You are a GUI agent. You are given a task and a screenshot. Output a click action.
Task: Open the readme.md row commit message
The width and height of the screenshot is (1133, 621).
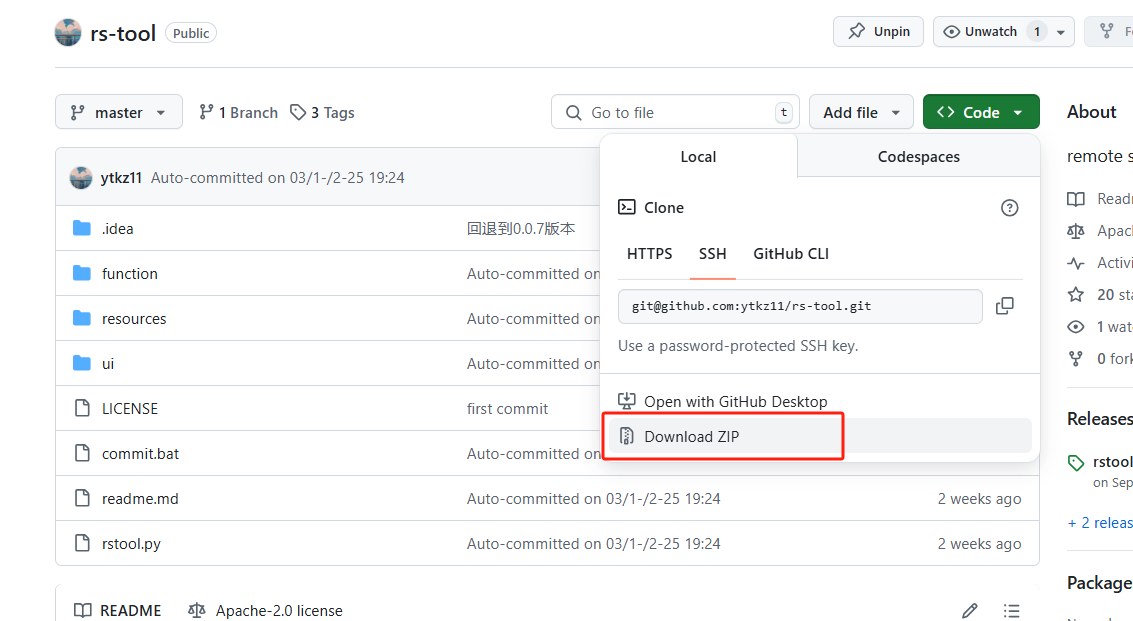pyautogui.click(x=593, y=499)
